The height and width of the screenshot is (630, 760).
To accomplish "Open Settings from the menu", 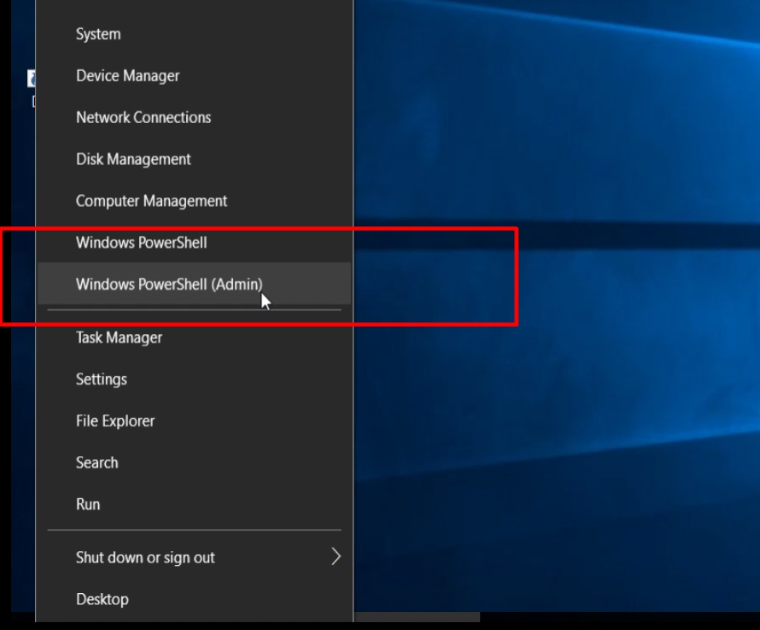I will 194,379.
